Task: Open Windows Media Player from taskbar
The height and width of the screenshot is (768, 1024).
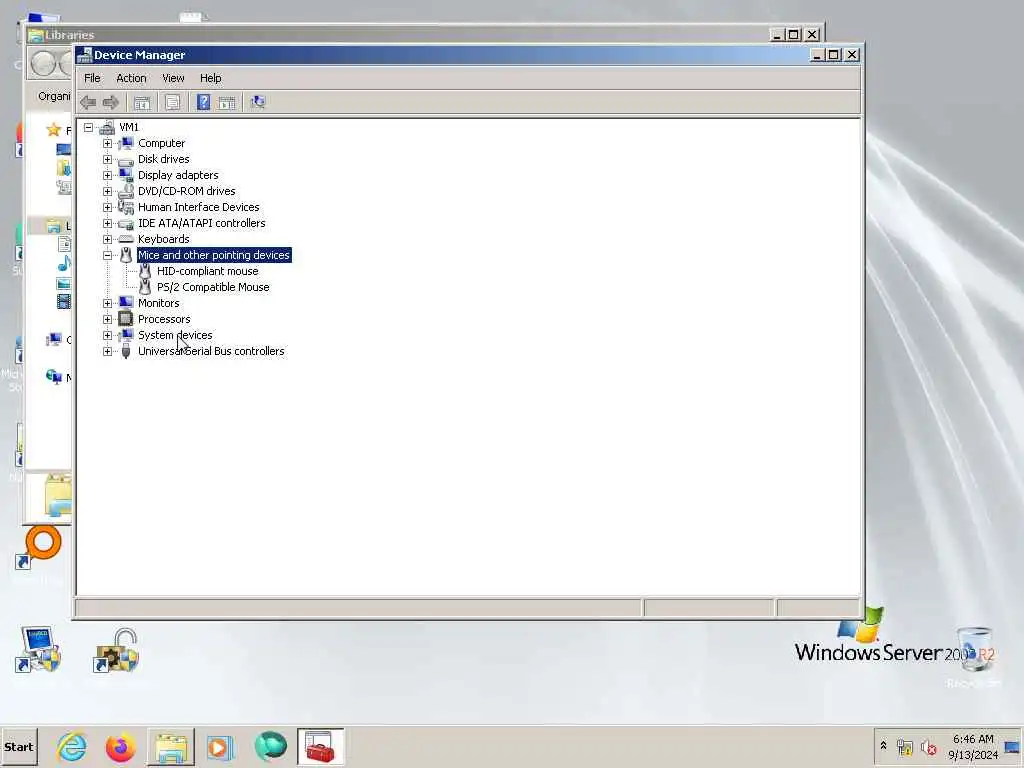Action: coord(220,747)
